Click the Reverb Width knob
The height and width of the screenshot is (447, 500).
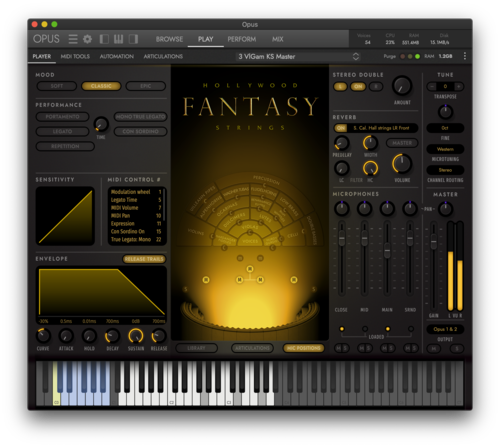click(370, 143)
